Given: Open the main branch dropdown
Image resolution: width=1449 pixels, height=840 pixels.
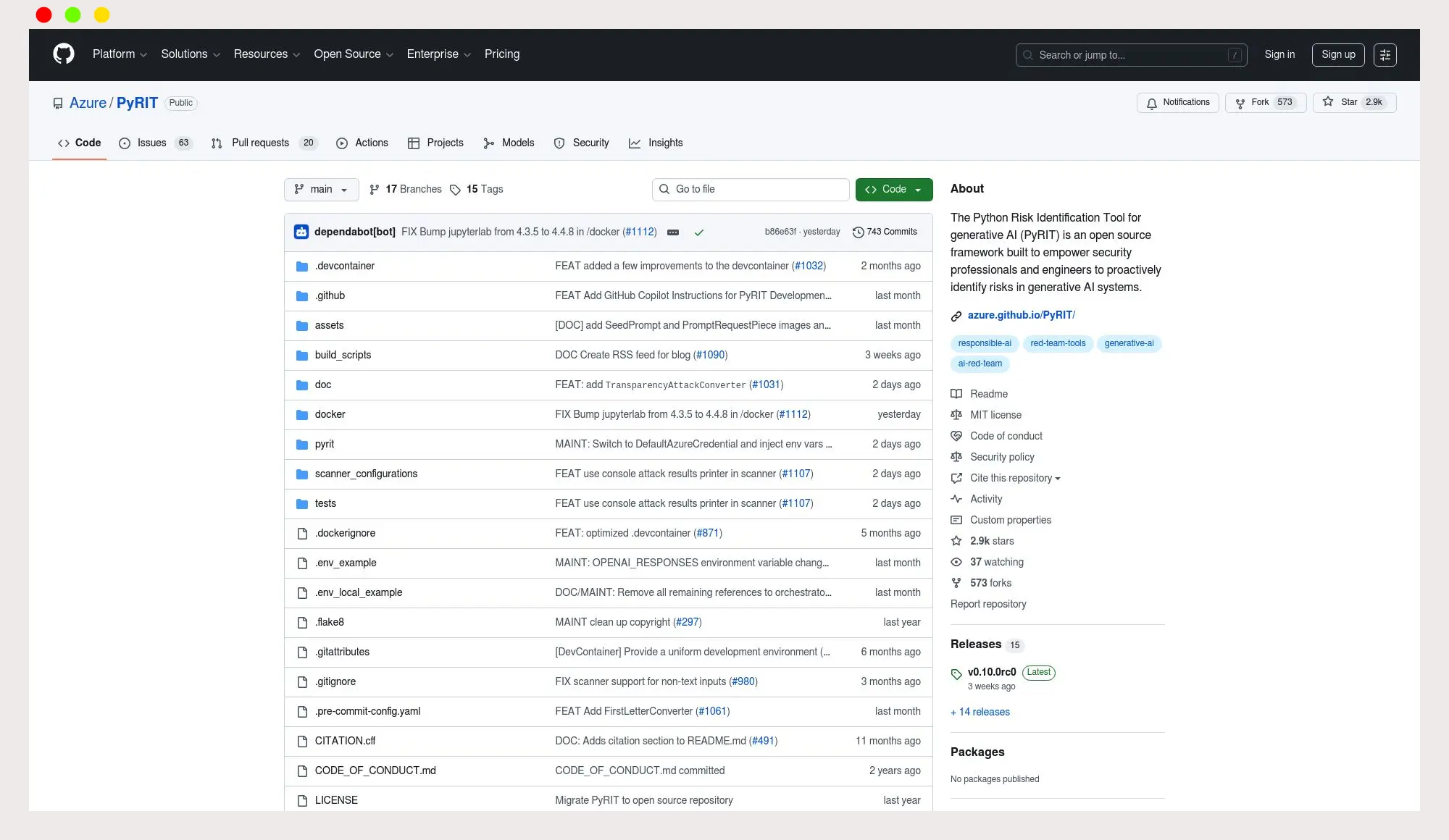Looking at the screenshot, I should tap(321, 190).
